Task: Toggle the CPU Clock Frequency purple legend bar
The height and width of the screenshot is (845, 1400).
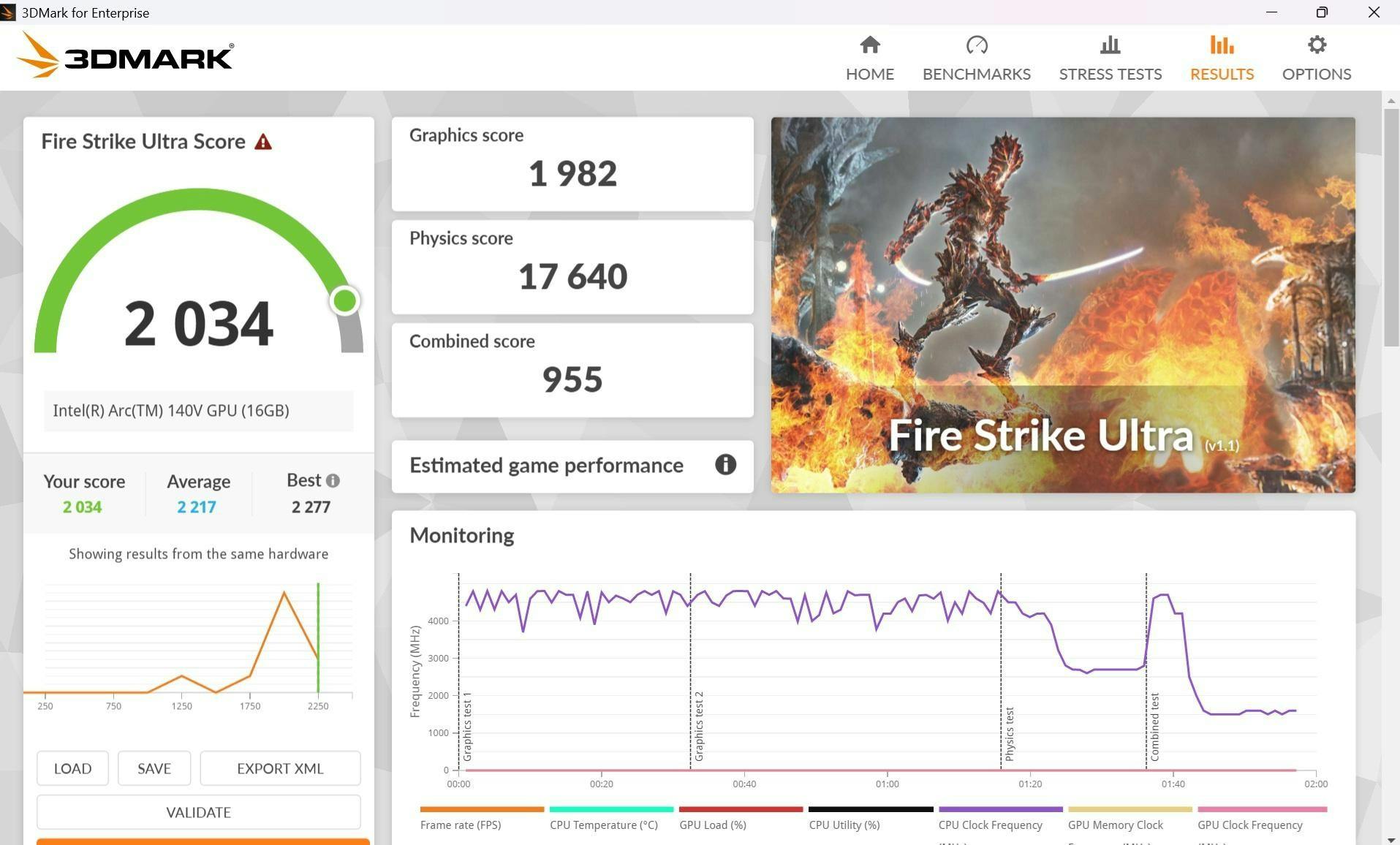Action: pos(1000,809)
